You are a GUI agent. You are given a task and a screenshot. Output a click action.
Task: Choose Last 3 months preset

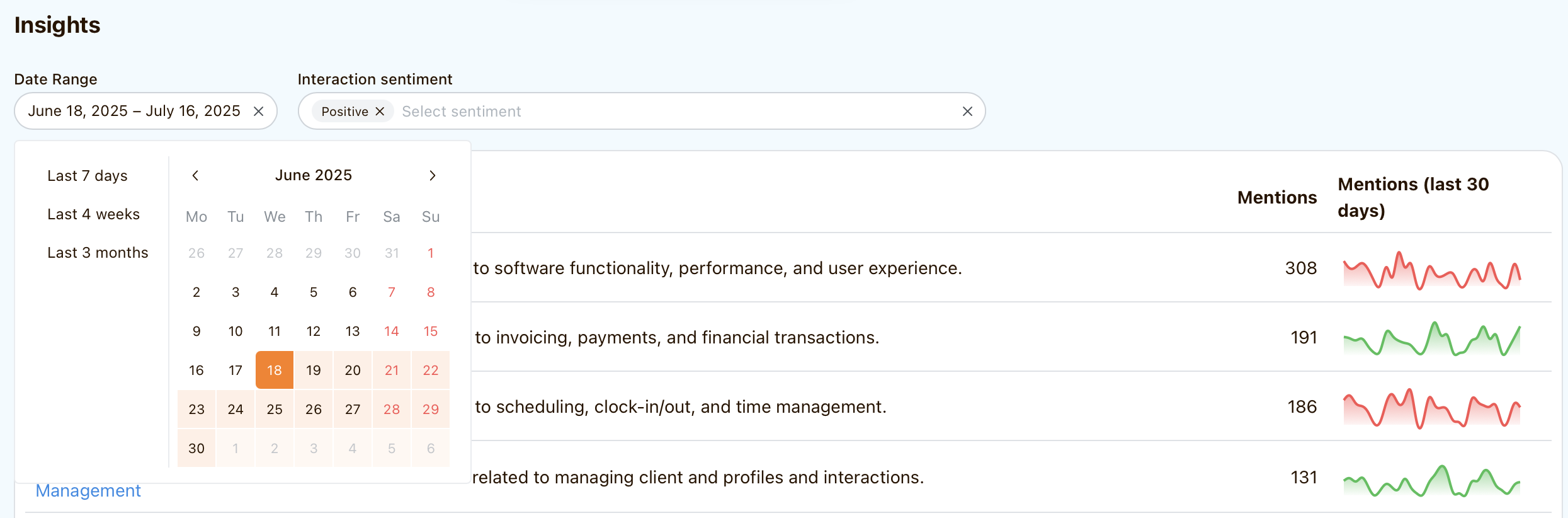(x=98, y=253)
